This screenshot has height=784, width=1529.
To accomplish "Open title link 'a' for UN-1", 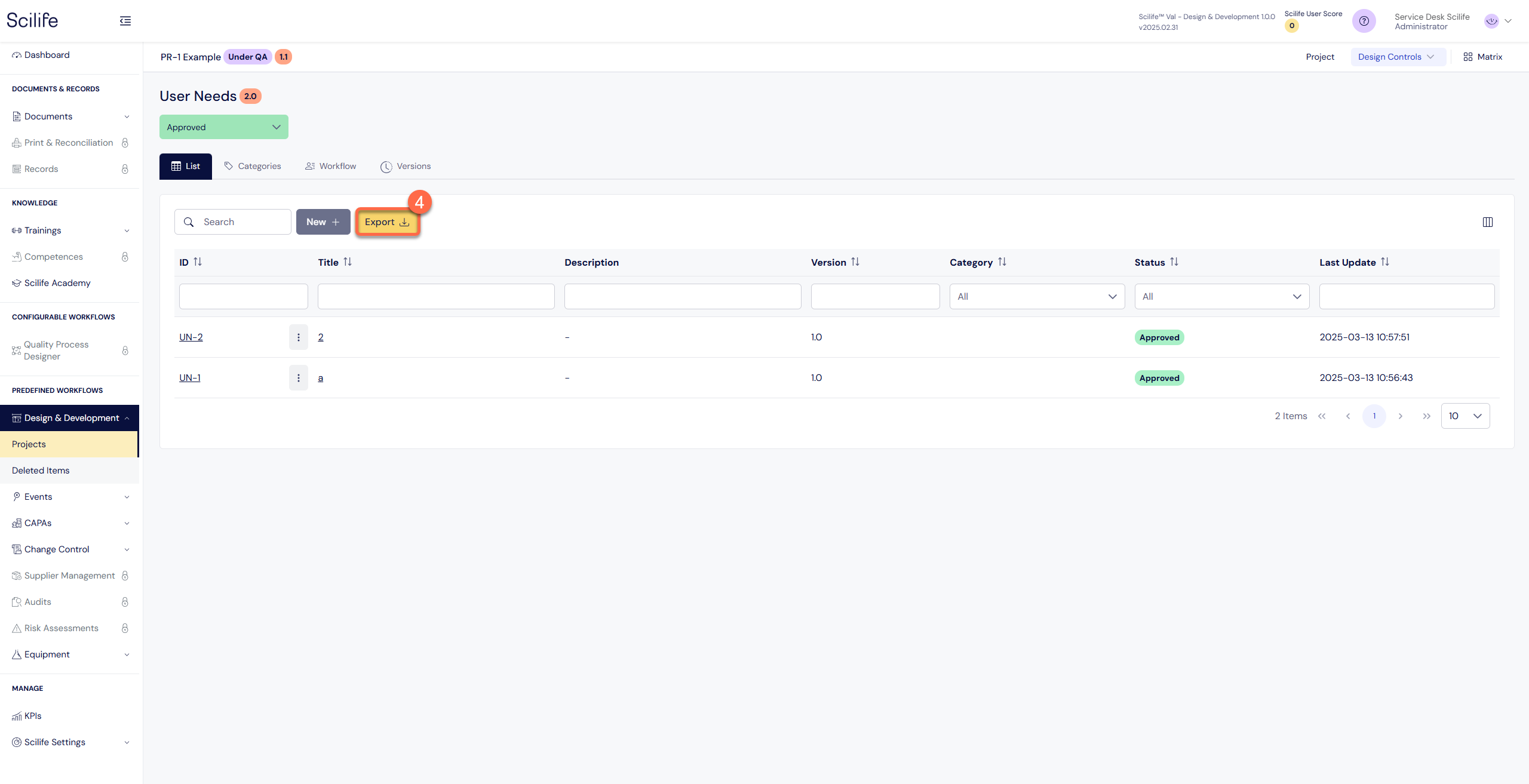I will 321,378.
